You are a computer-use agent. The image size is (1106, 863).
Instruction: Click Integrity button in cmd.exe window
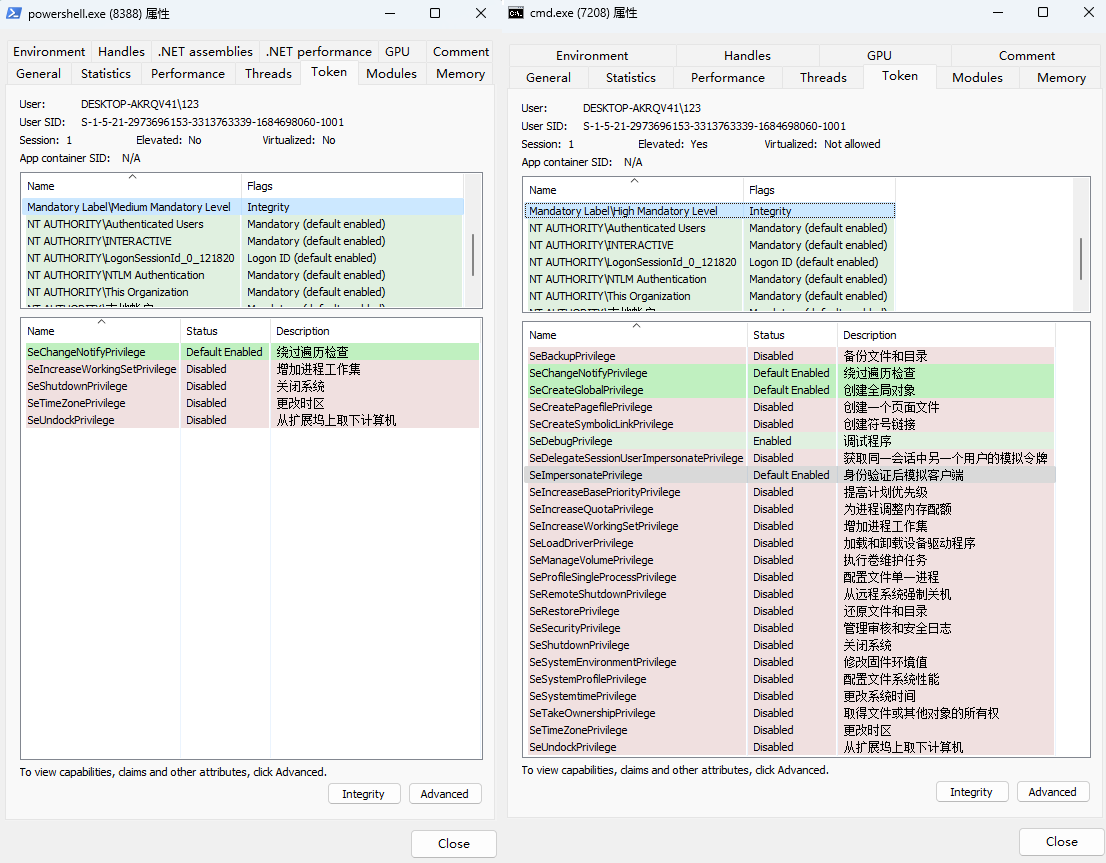971,792
